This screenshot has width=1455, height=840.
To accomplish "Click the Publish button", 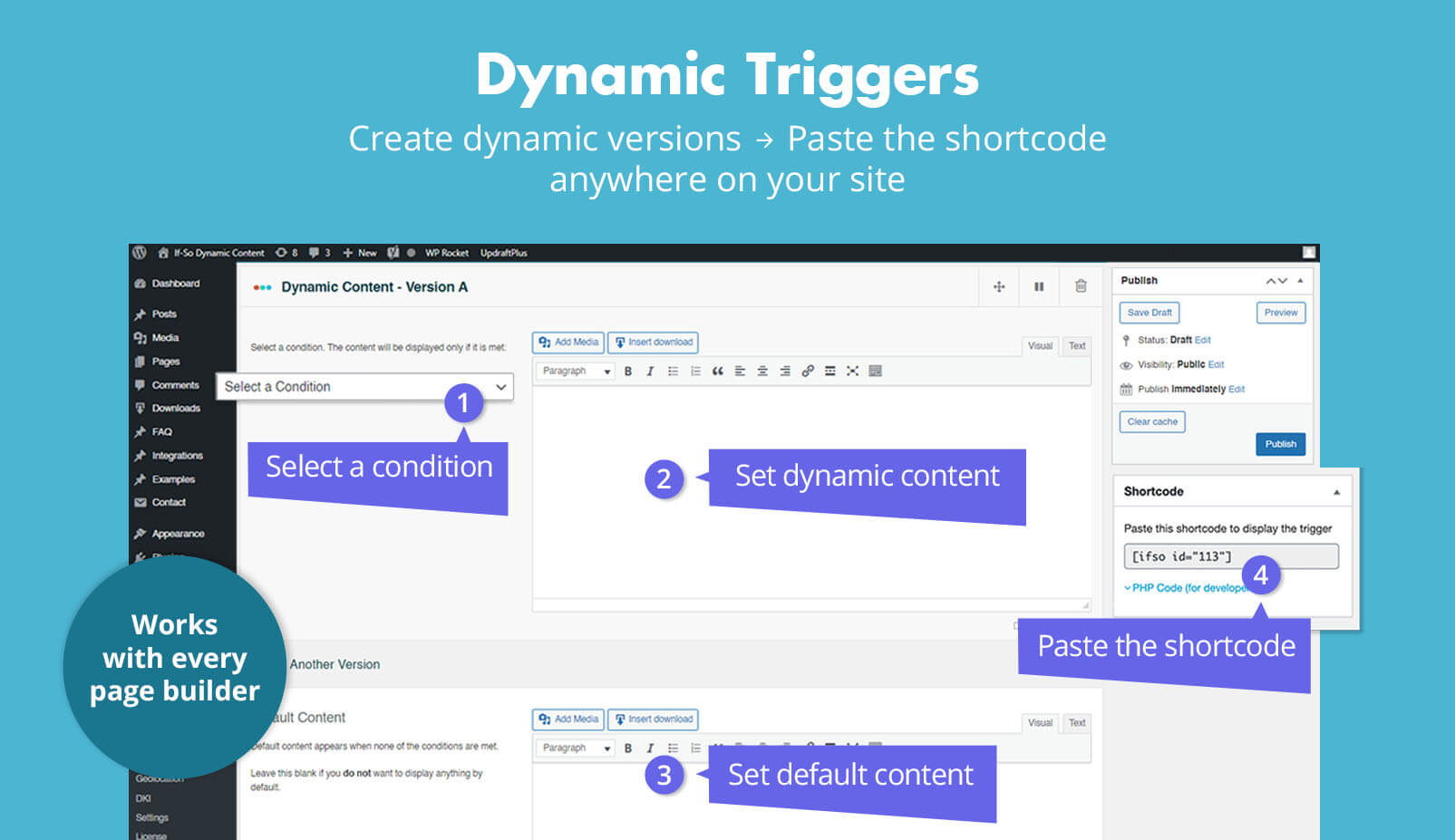I will click(1281, 443).
